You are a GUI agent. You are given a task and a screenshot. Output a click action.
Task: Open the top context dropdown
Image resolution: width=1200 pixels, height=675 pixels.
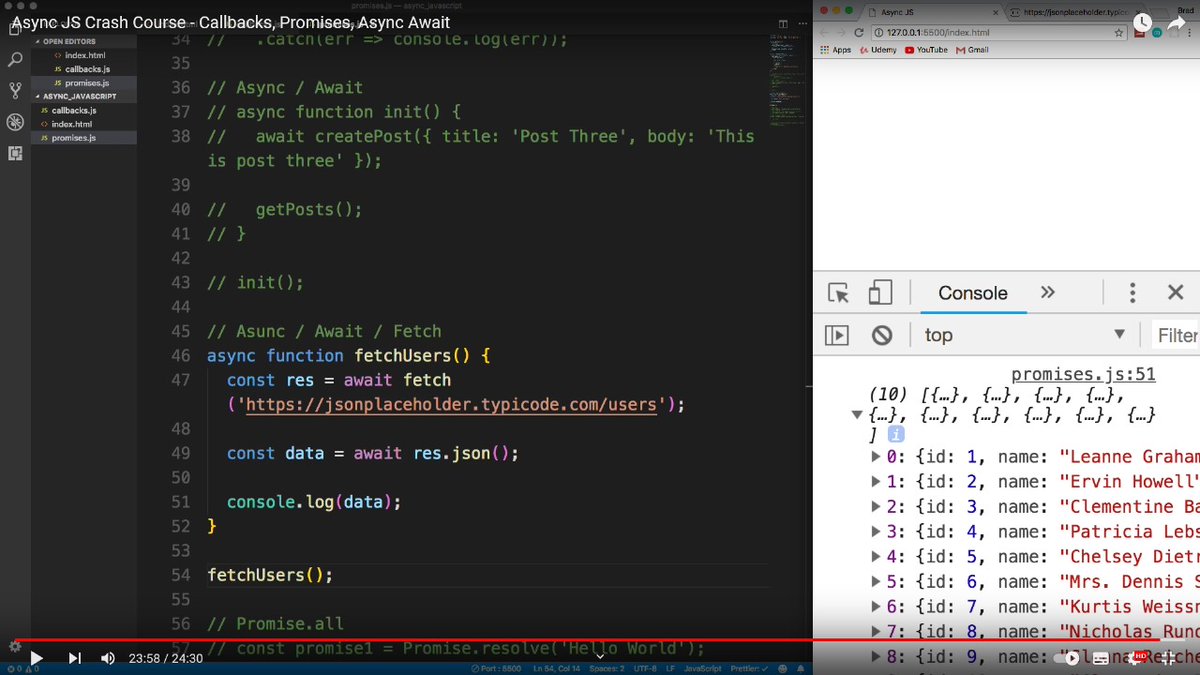[x=1024, y=335]
